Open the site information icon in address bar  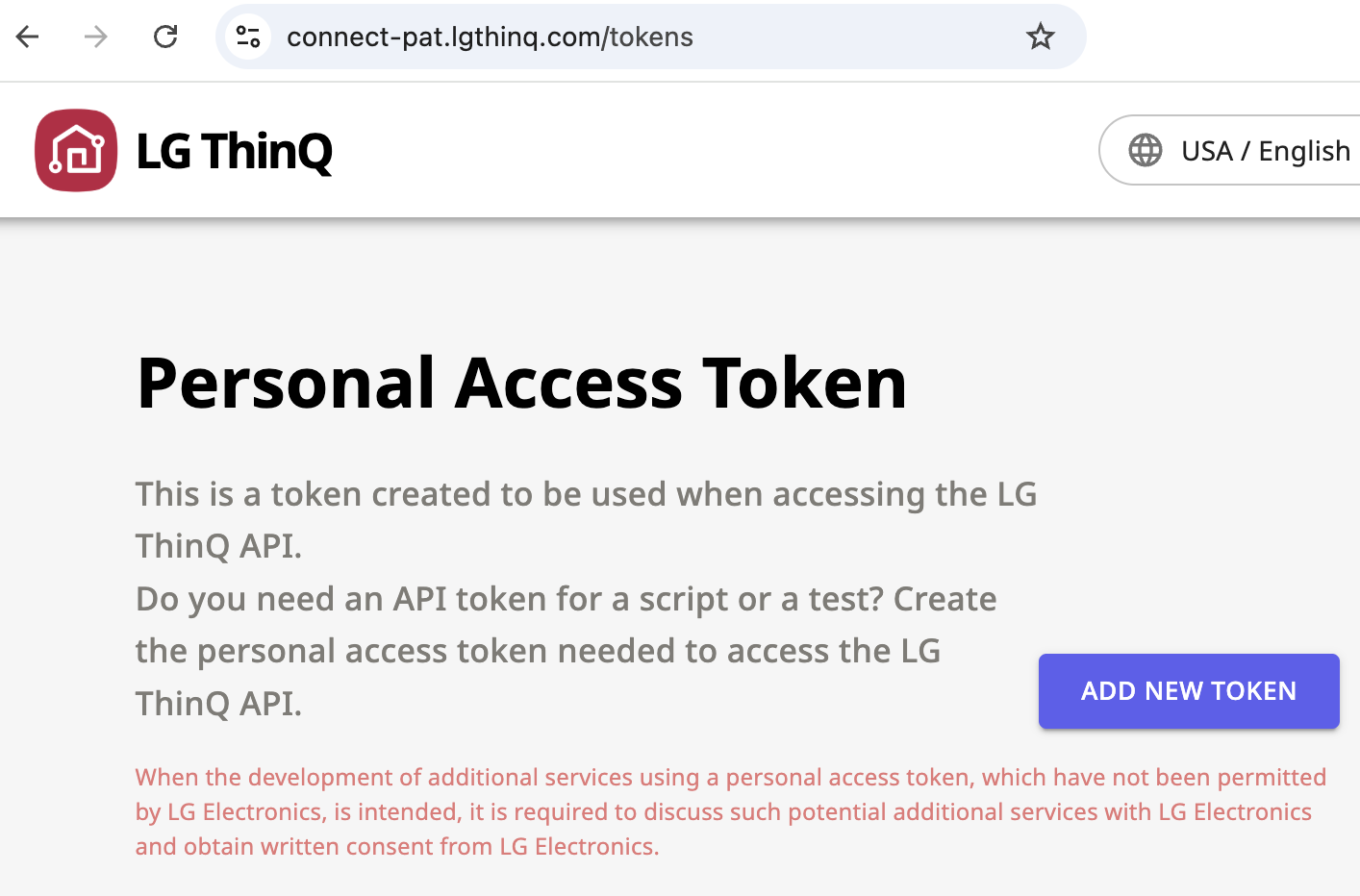click(248, 37)
